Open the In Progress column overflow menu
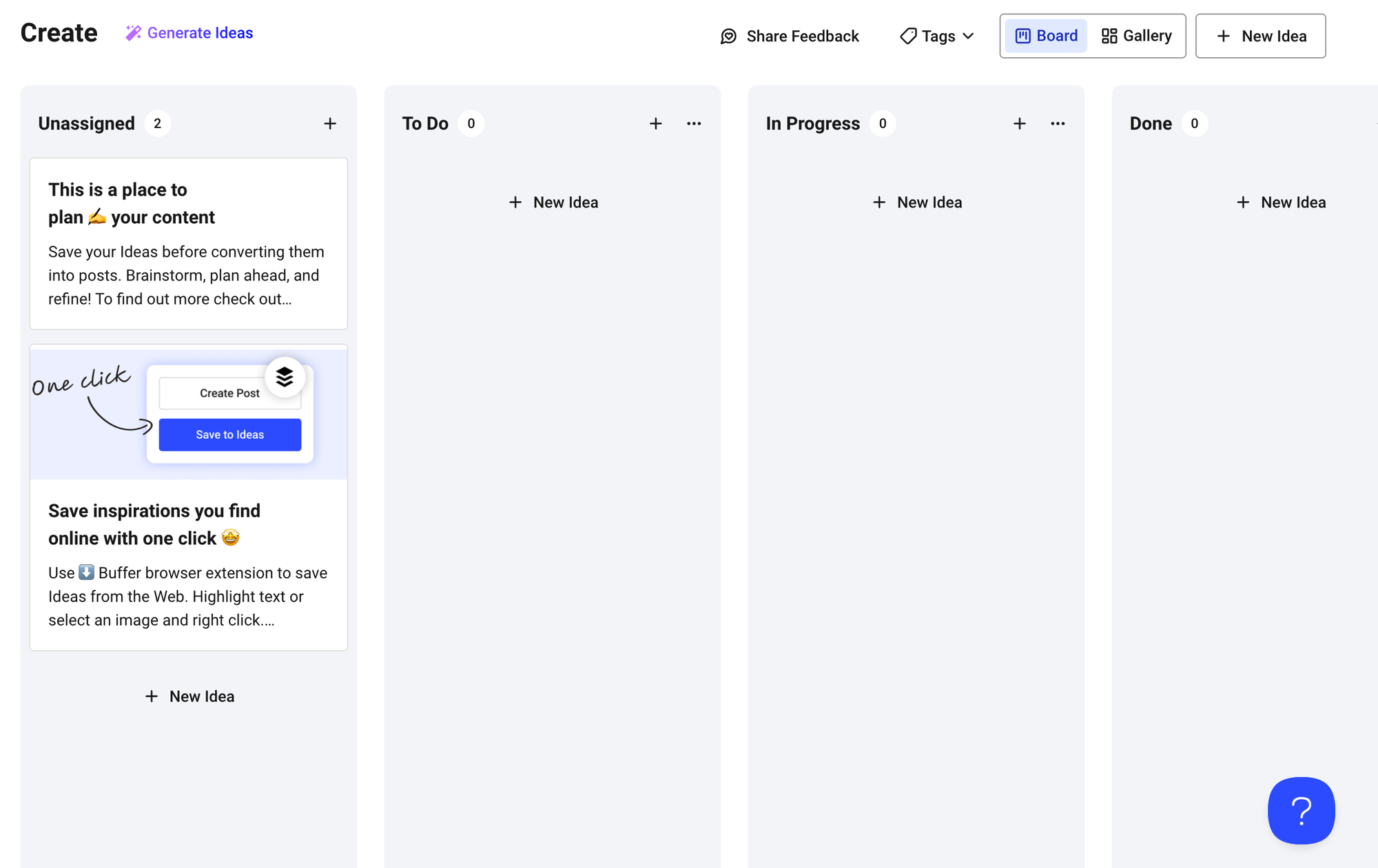 (1058, 123)
